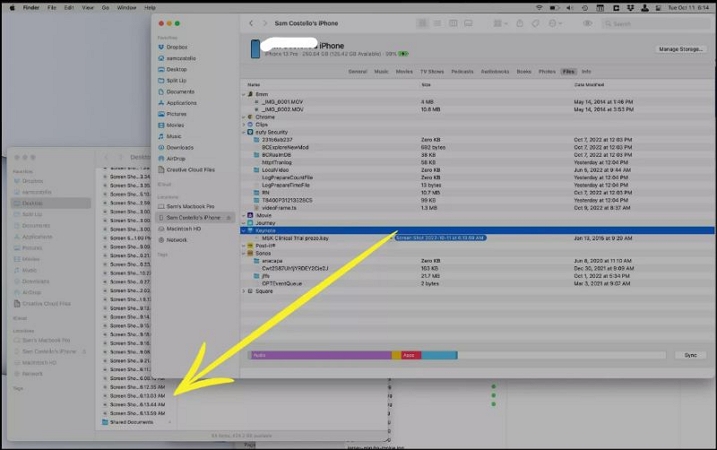The height and width of the screenshot is (450, 717).
Task: Open AirDrop in the front Finder sidebar
Action: click(x=171, y=159)
